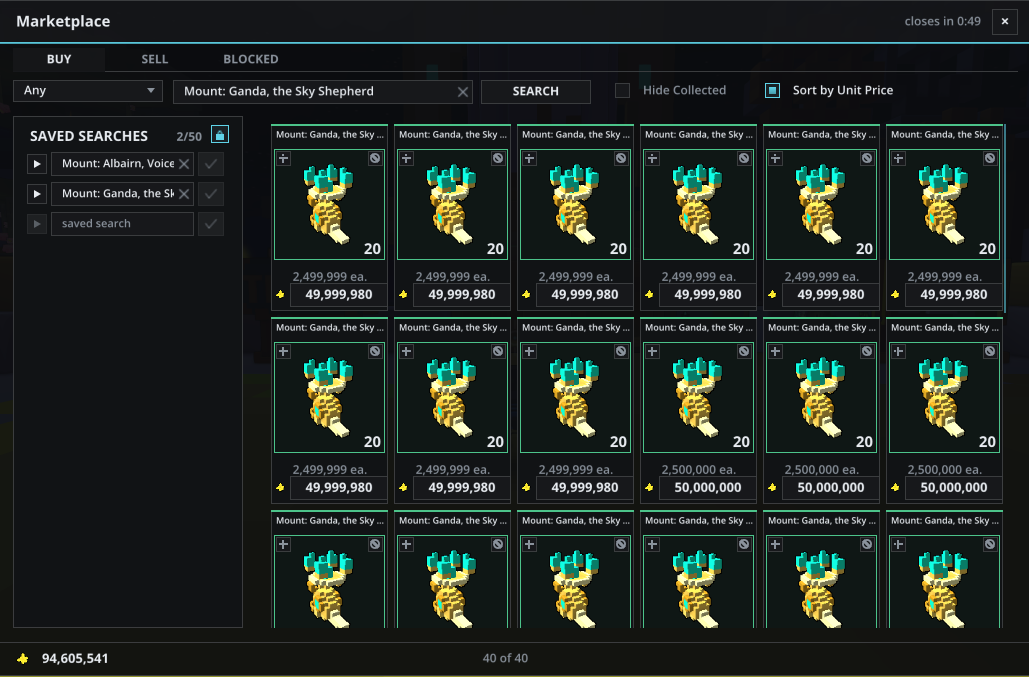
Task: Clear the search box with its X icon
Action: [463, 92]
